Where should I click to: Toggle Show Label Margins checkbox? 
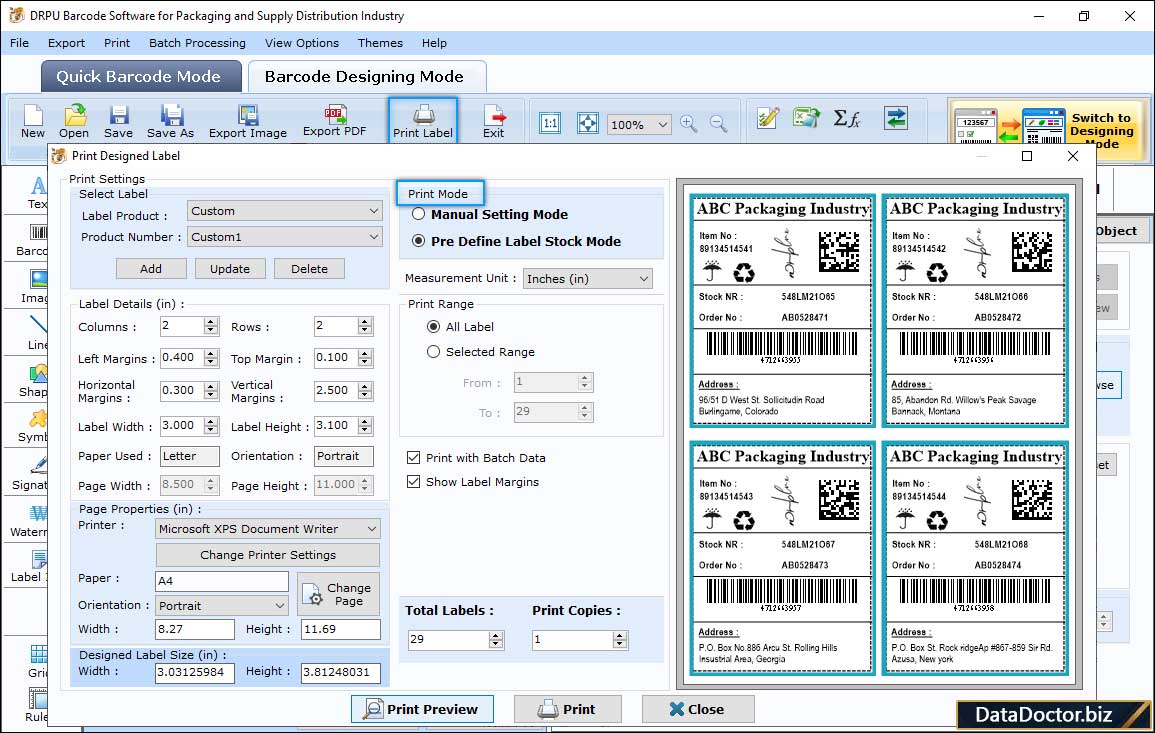coord(413,482)
